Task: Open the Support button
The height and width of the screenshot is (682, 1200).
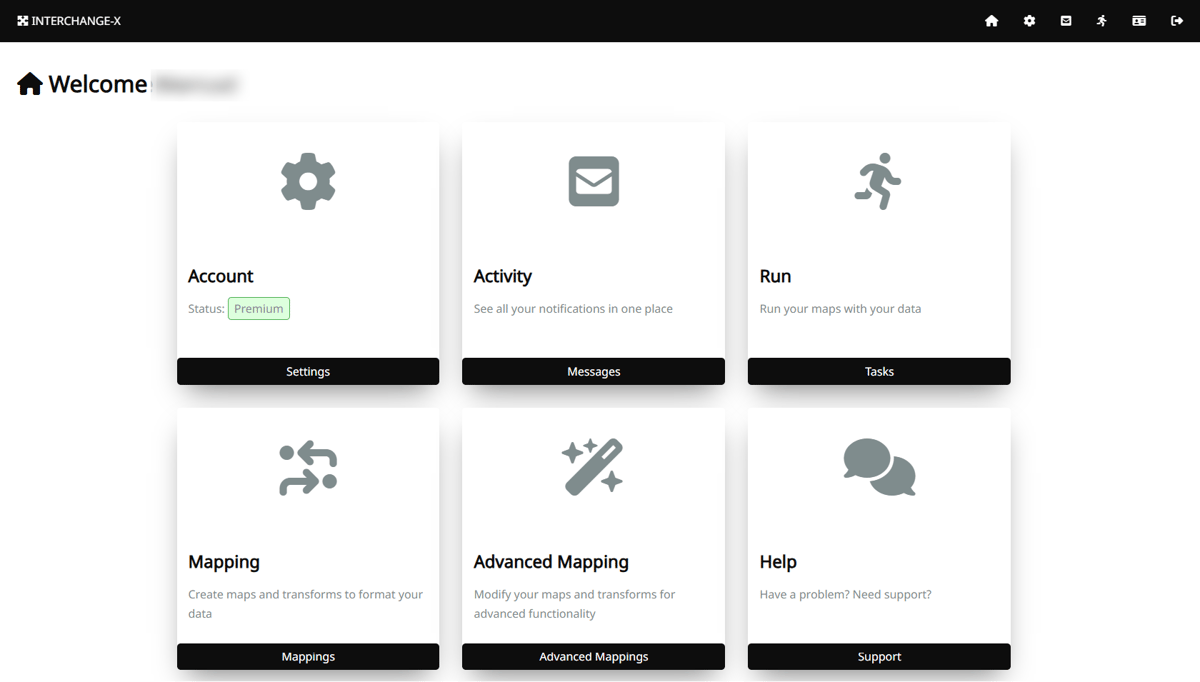Action: [x=879, y=657]
